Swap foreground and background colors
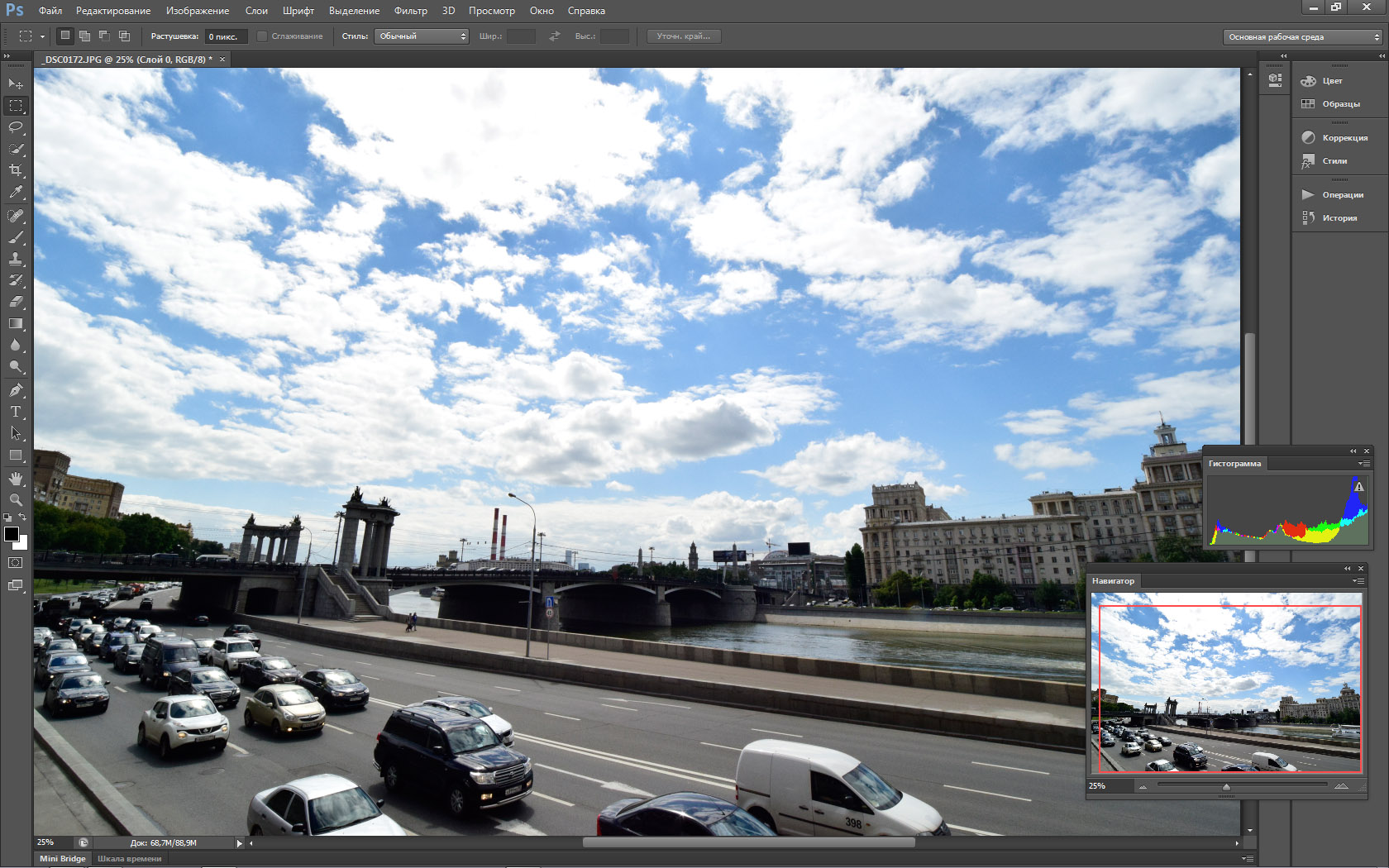The height and width of the screenshot is (868, 1389). (23, 517)
